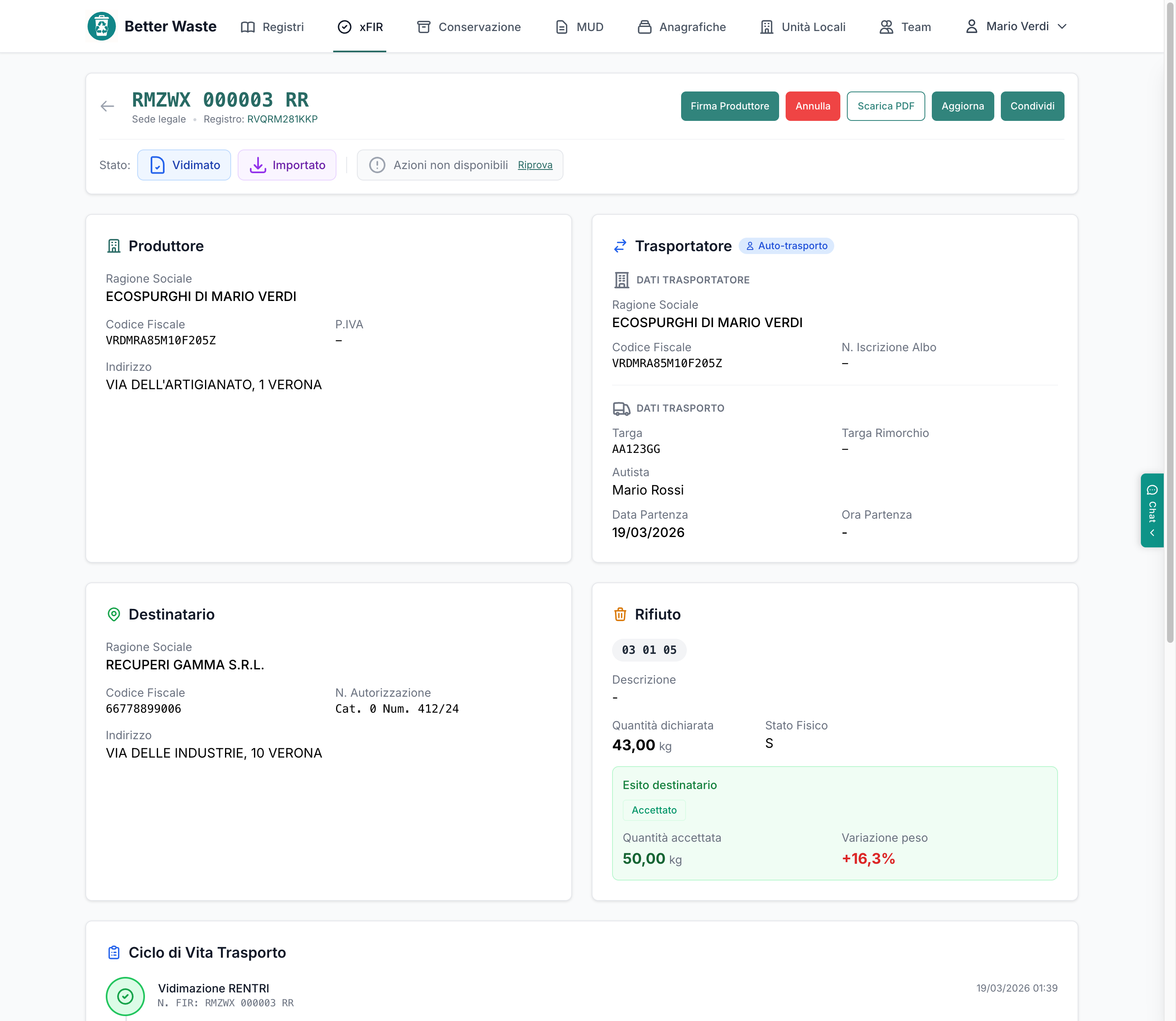Image resolution: width=1176 pixels, height=1021 pixels.
Task: Click the Rifiuto trash bin icon
Action: tap(620, 614)
